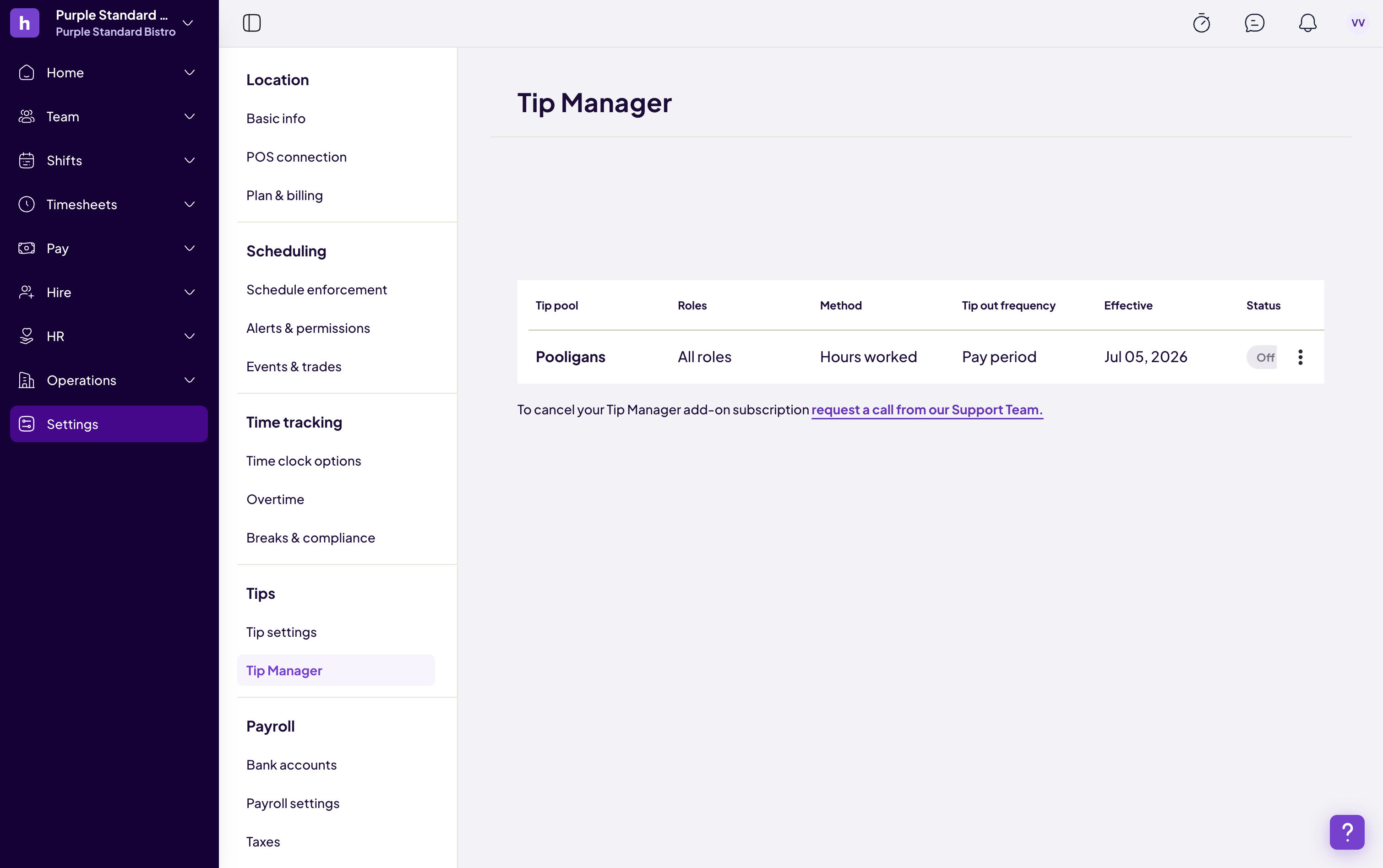Screen dimensions: 1383x868
Task: Toggle the sidebar collapse panel icon
Action: 251,23
